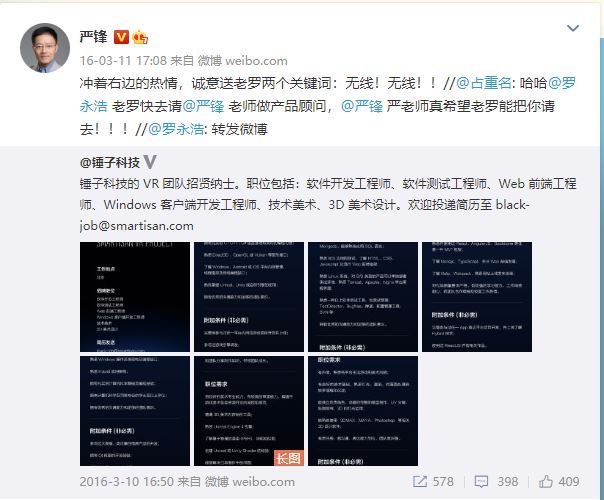
Task: Open the post options chevron dropdown
Action: pos(573,28)
